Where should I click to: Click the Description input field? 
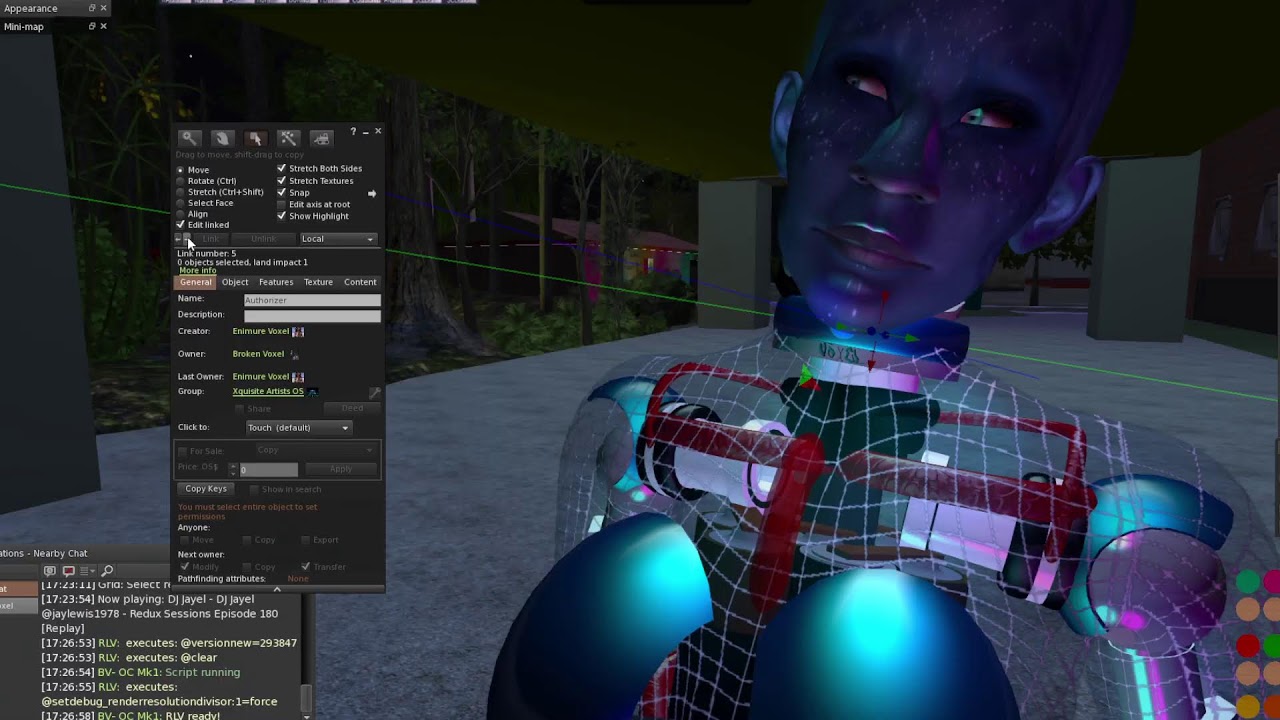pyautogui.click(x=312, y=316)
